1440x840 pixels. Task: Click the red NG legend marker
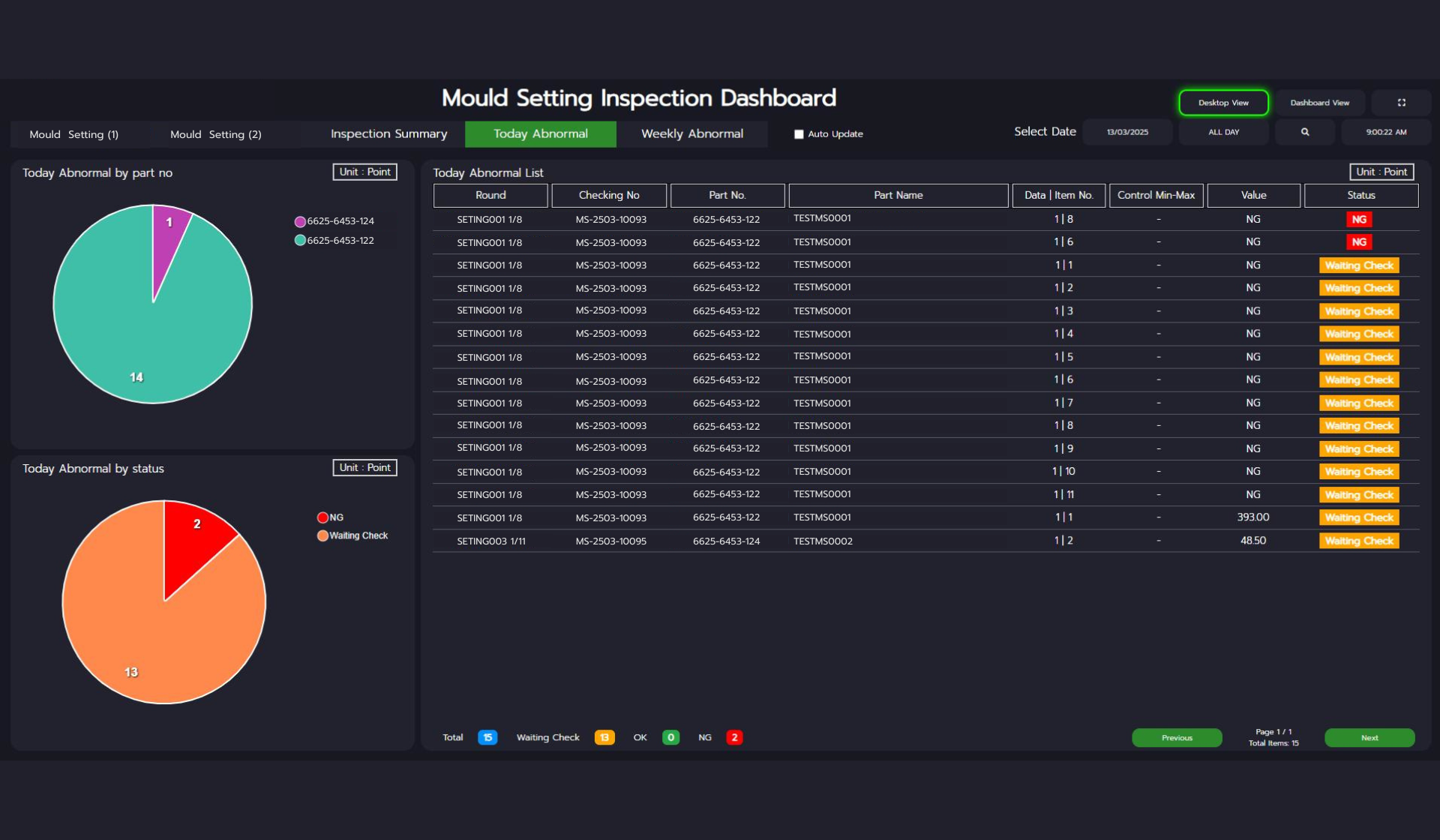pos(322,517)
